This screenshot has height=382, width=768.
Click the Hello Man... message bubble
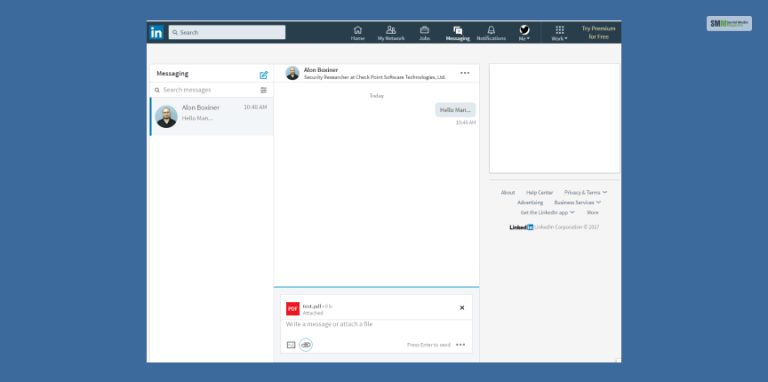pyautogui.click(x=455, y=110)
